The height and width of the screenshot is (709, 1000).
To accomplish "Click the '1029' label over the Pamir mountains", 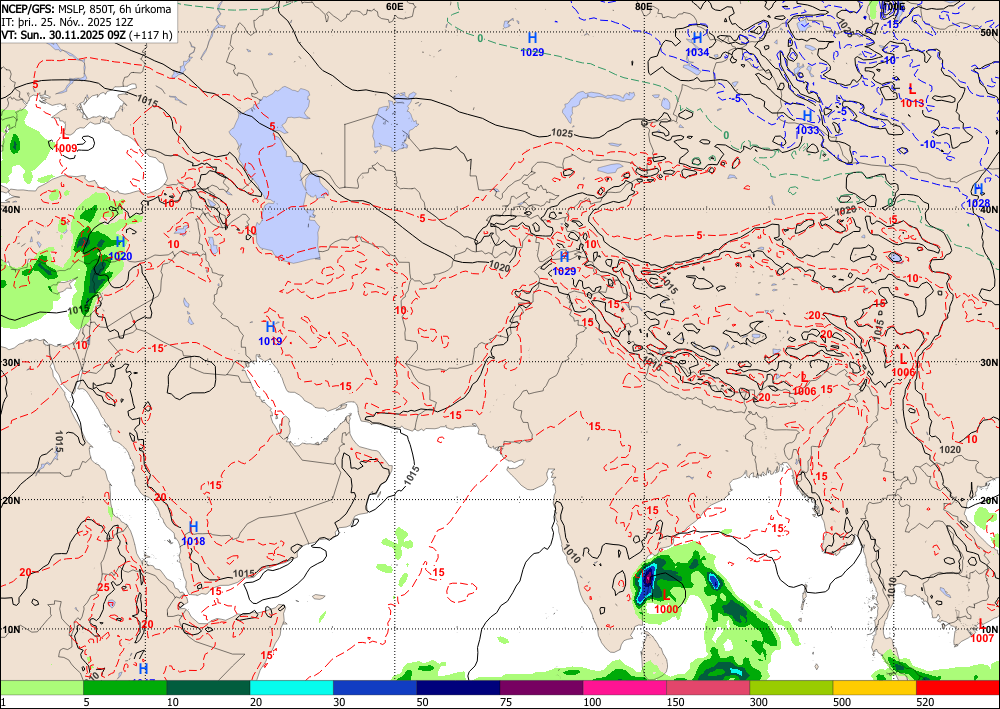I will [x=564, y=271].
